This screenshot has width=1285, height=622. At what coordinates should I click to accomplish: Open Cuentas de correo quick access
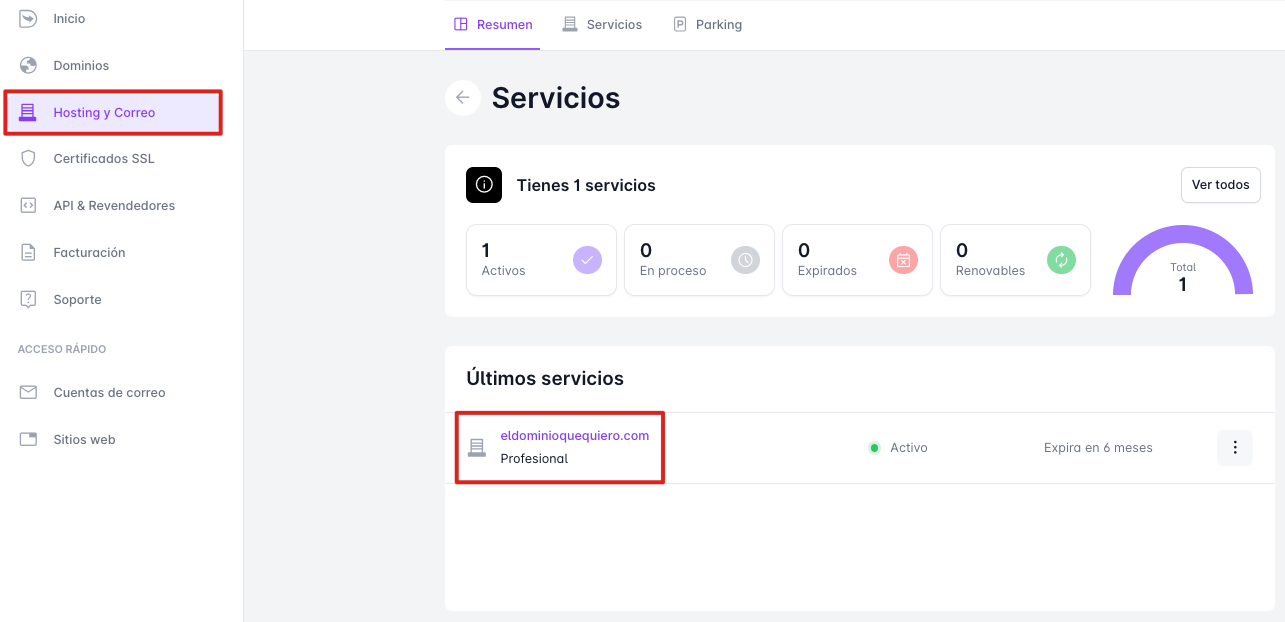pos(109,393)
